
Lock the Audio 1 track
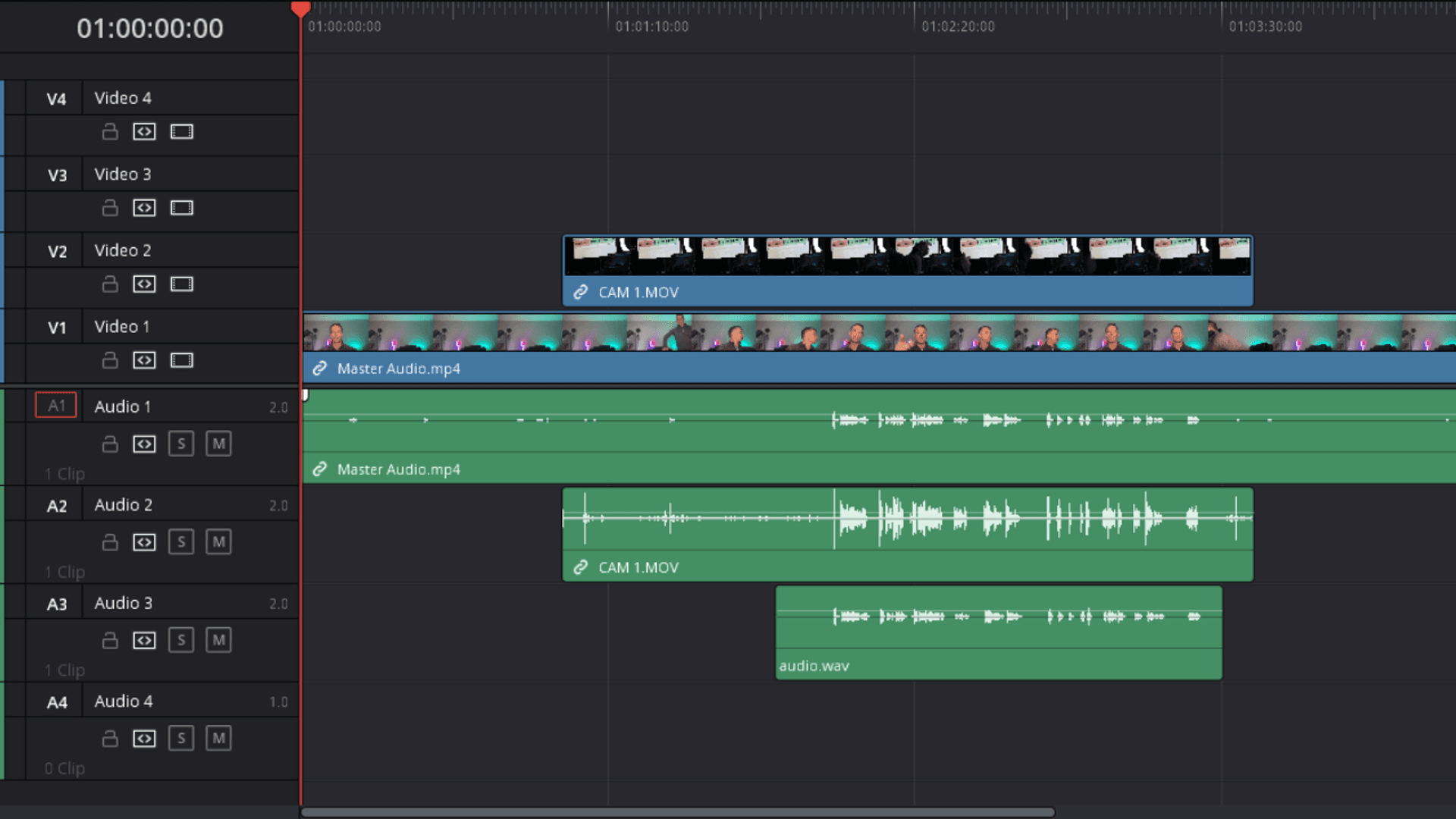pos(110,444)
